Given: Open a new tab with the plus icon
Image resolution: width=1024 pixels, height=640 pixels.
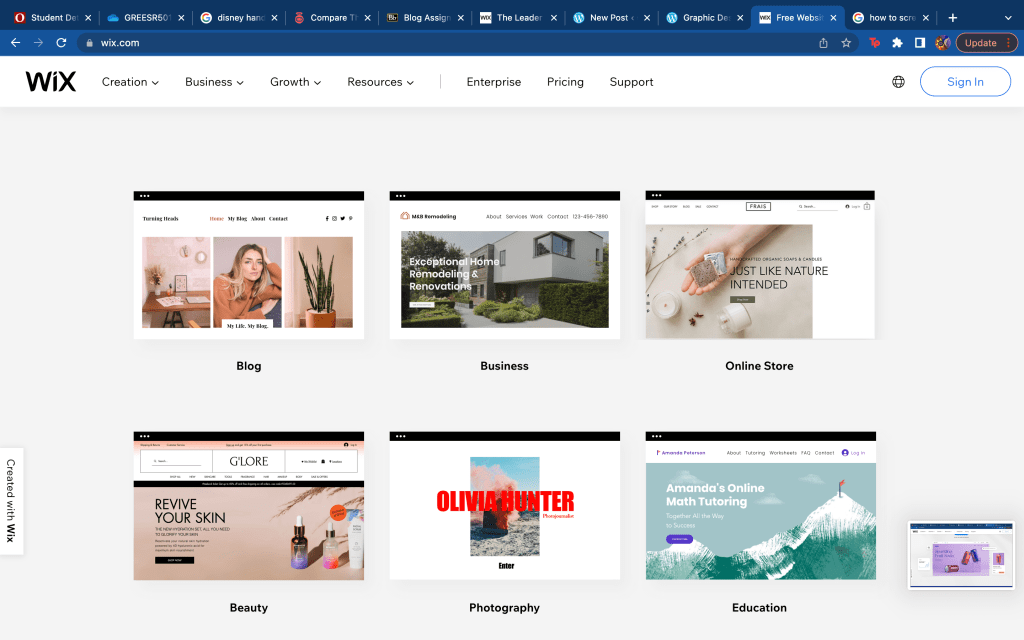Looking at the screenshot, I should [952, 17].
